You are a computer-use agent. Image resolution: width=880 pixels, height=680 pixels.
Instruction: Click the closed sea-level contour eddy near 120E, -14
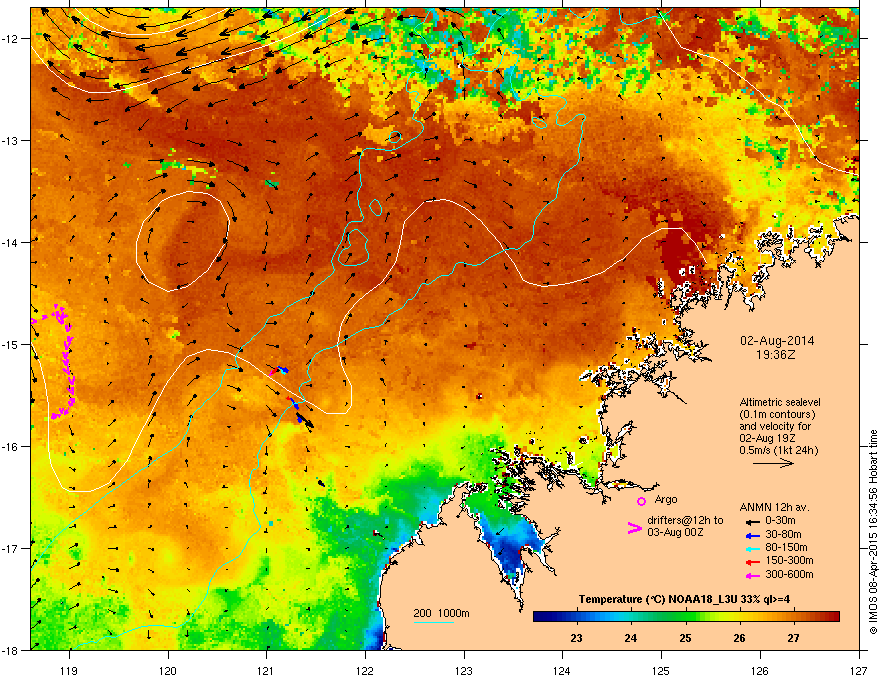coord(183,241)
